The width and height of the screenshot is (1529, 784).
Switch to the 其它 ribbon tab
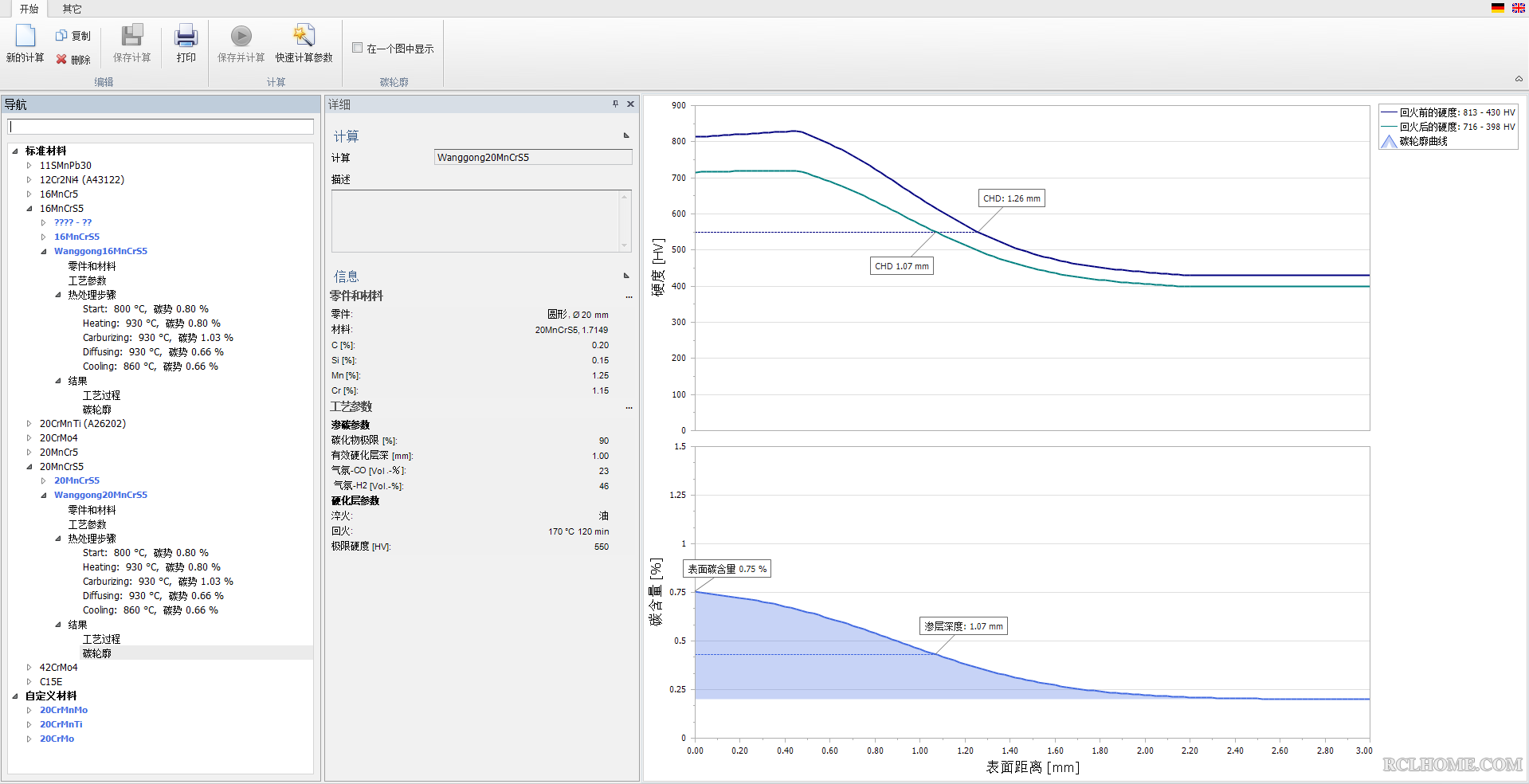point(72,9)
